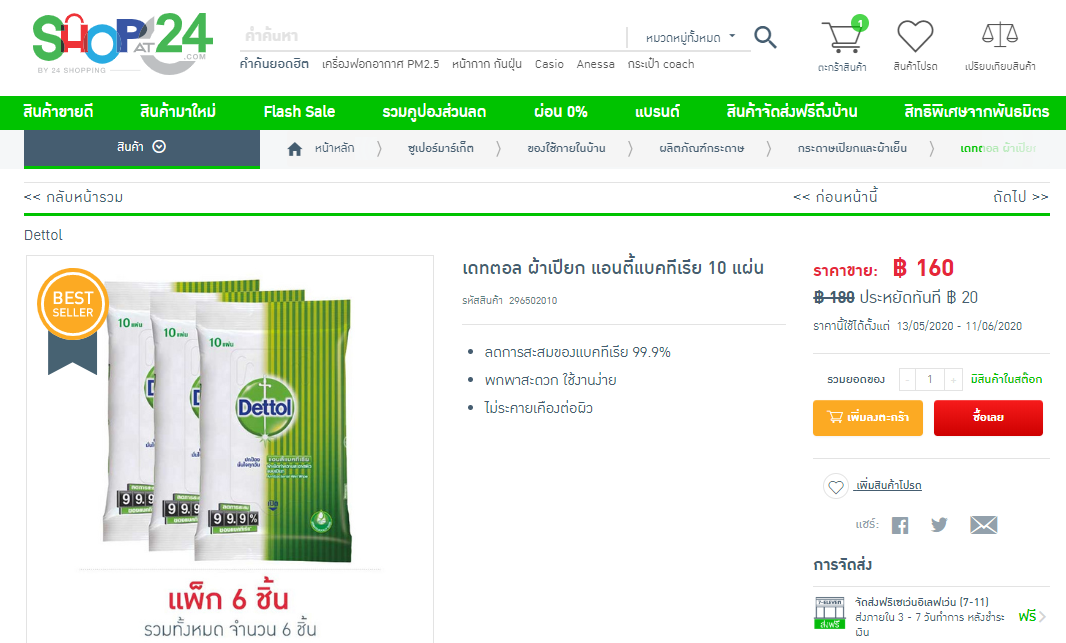The height and width of the screenshot is (643, 1066).
Task: Click the red buy now button
Action: (x=988, y=417)
